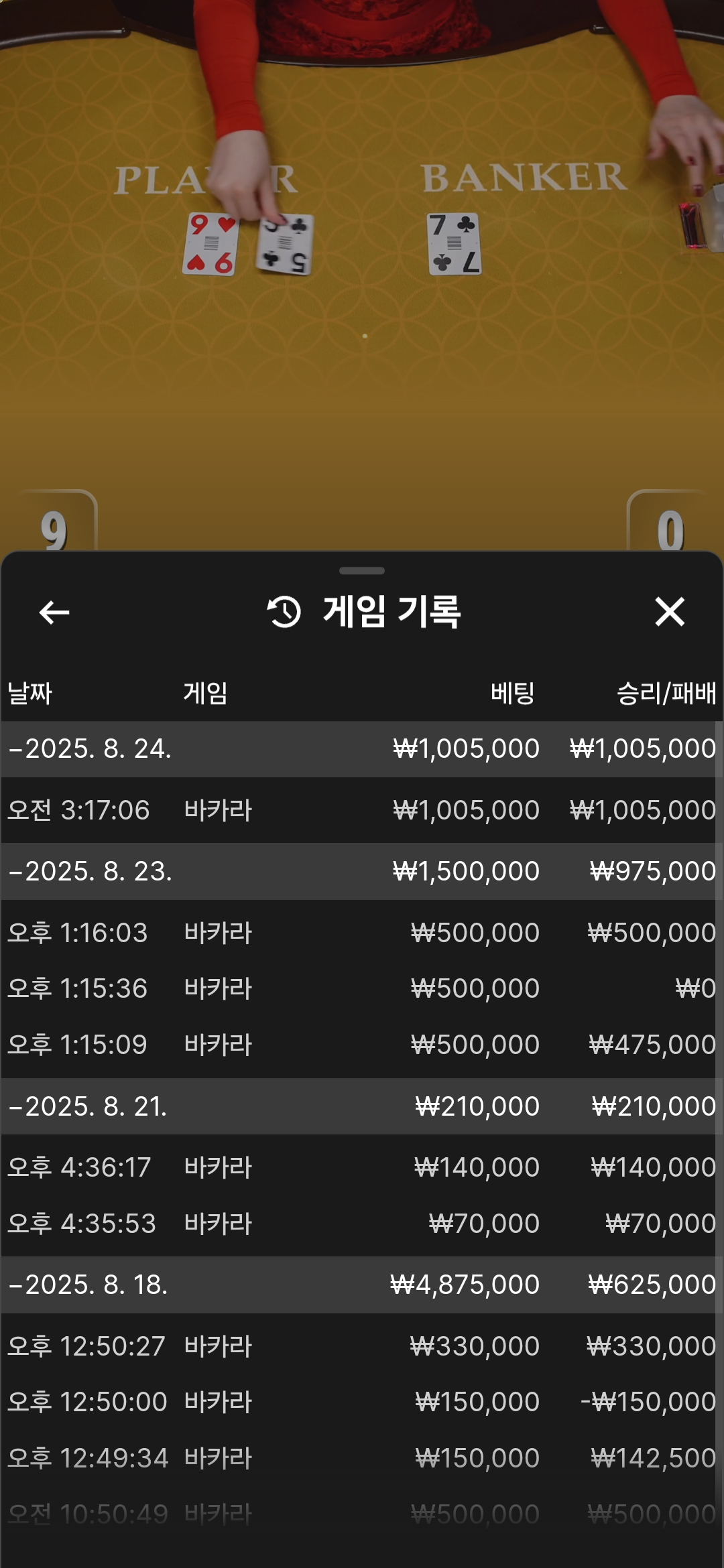The width and height of the screenshot is (724, 1568).
Task: Tap the player score 9 badge
Action: [55, 524]
